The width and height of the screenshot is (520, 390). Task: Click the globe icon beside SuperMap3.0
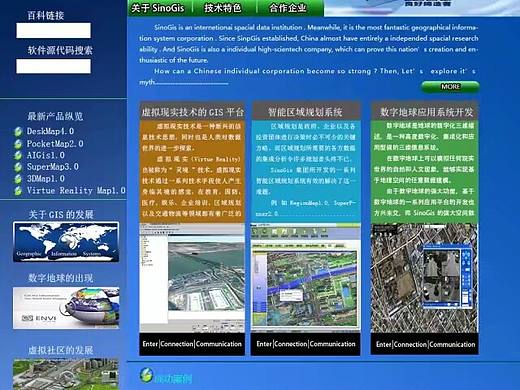18,167
